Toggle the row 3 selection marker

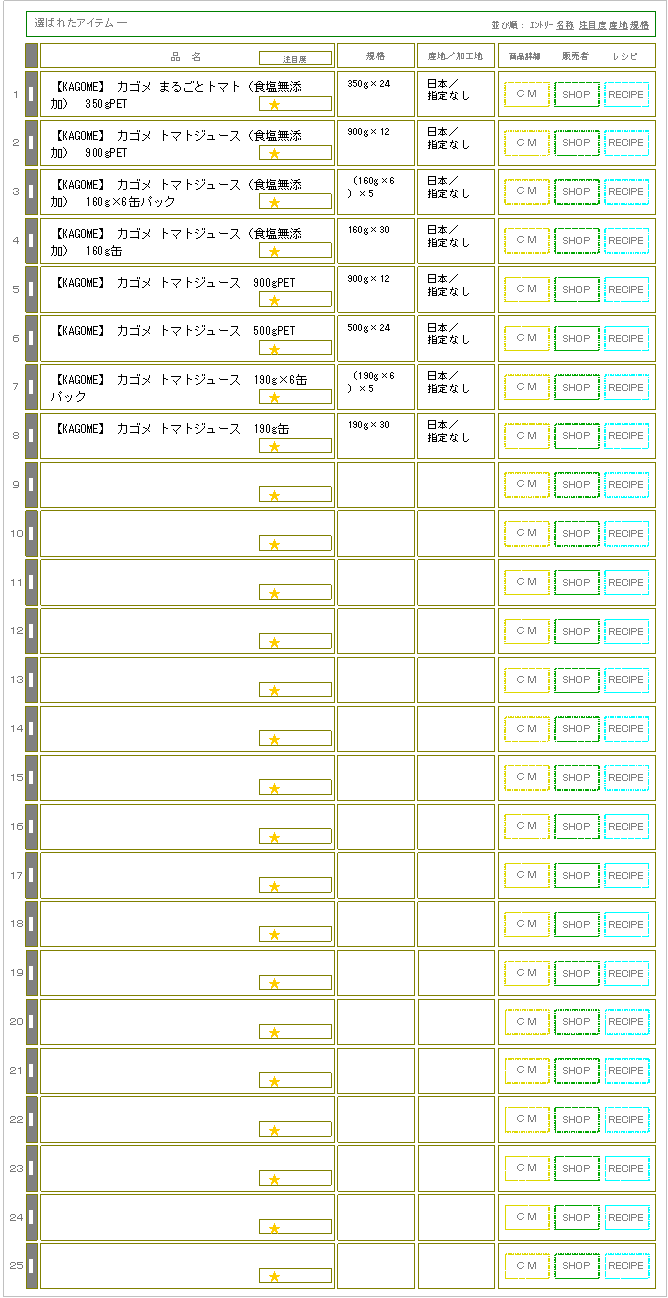31,192
